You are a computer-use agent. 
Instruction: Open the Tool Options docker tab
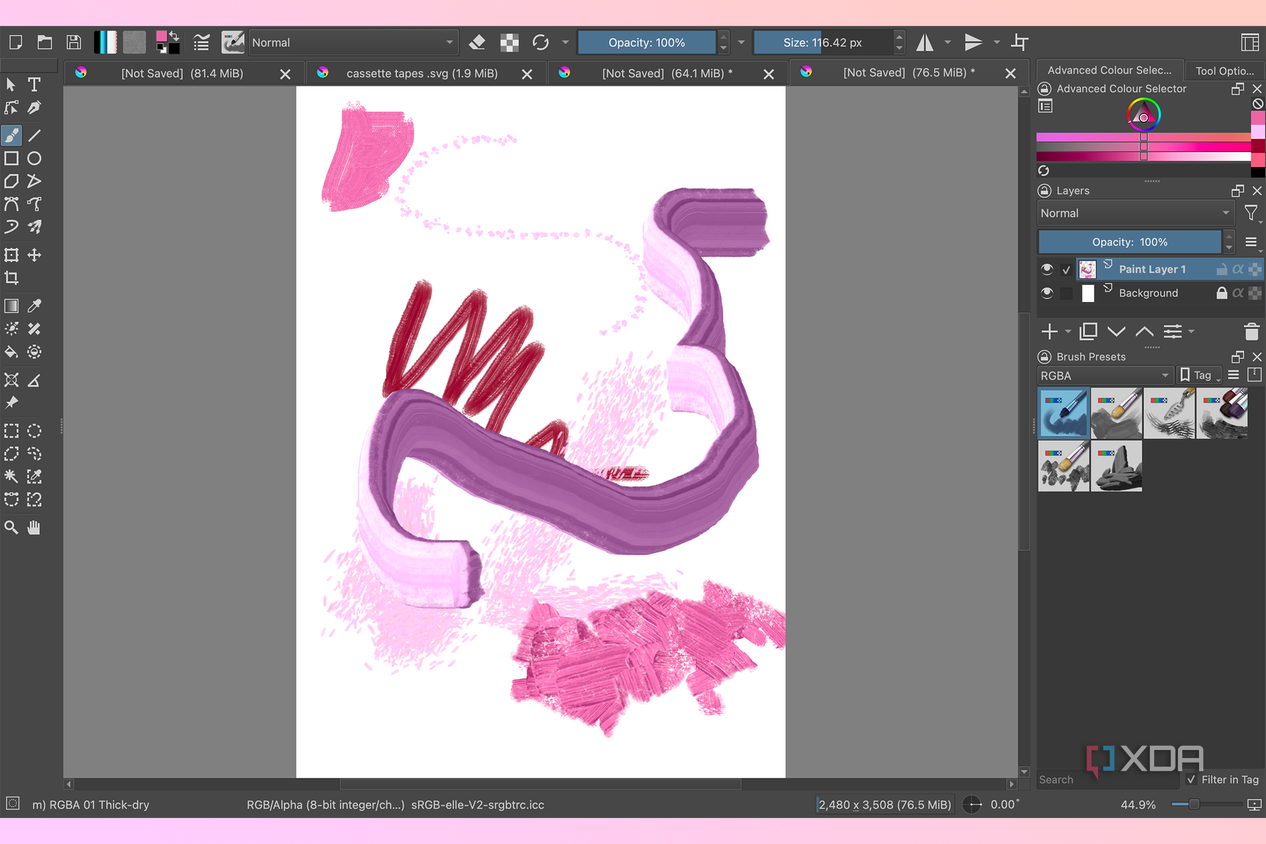click(x=1224, y=71)
